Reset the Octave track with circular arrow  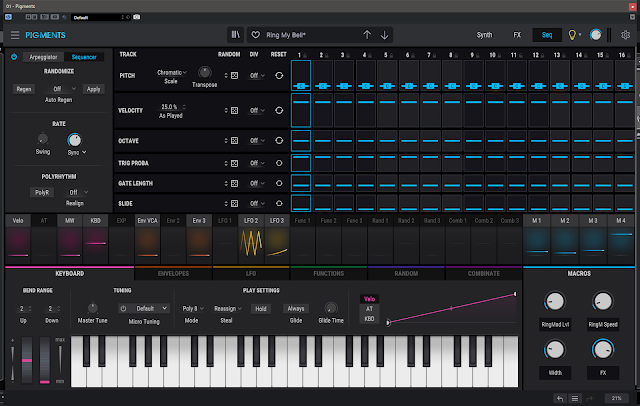[x=279, y=141]
